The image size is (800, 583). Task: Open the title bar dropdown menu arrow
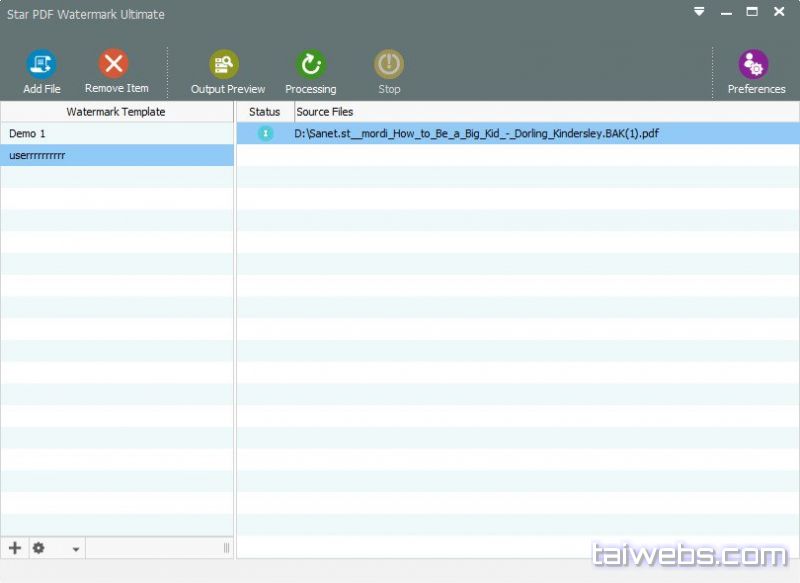(699, 13)
